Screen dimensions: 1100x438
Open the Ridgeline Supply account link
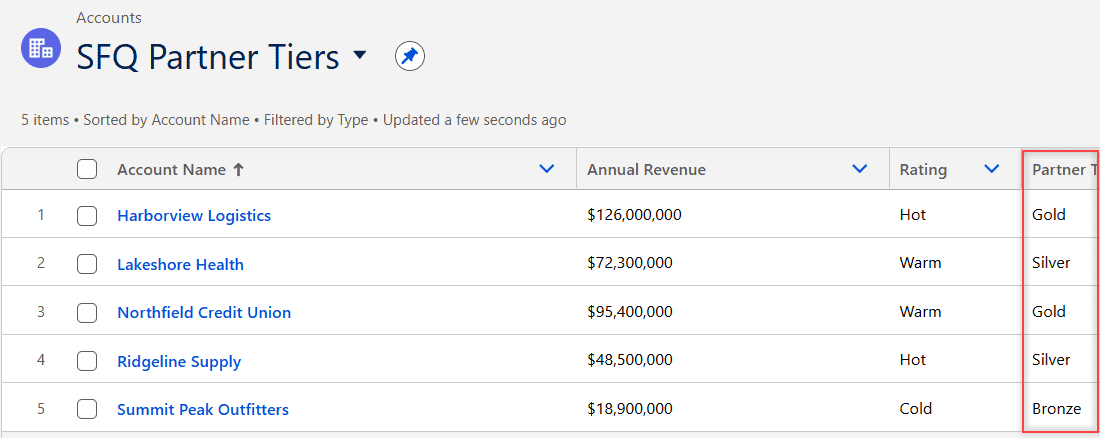(x=179, y=361)
